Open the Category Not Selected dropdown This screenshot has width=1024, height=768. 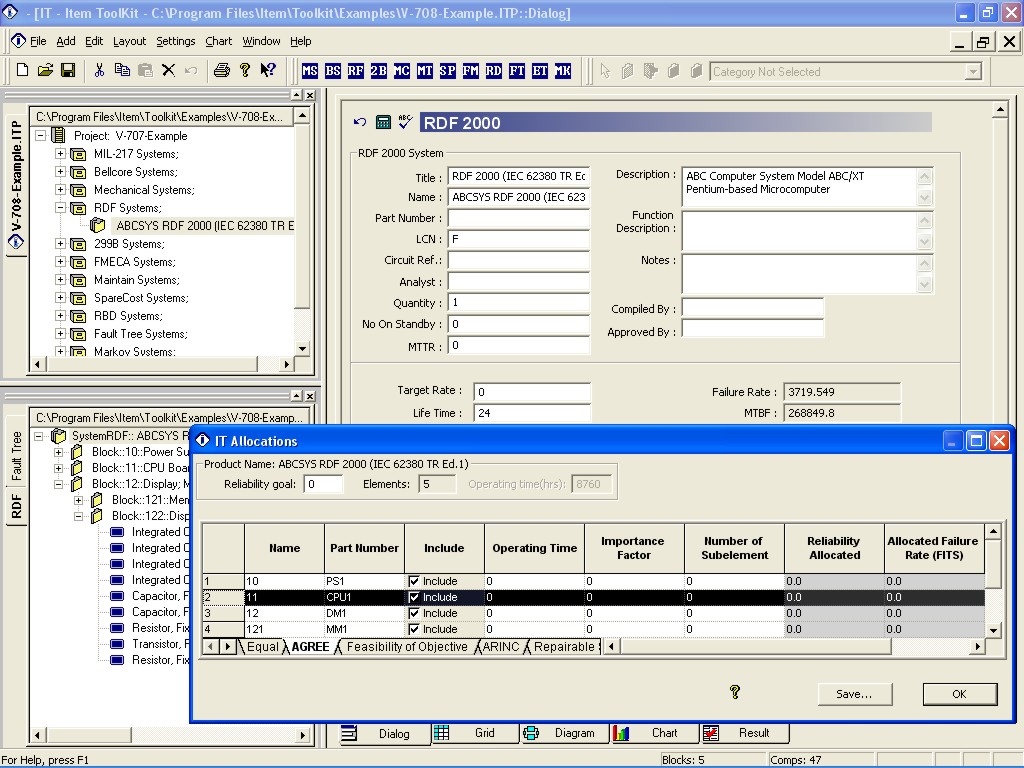[973, 72]
